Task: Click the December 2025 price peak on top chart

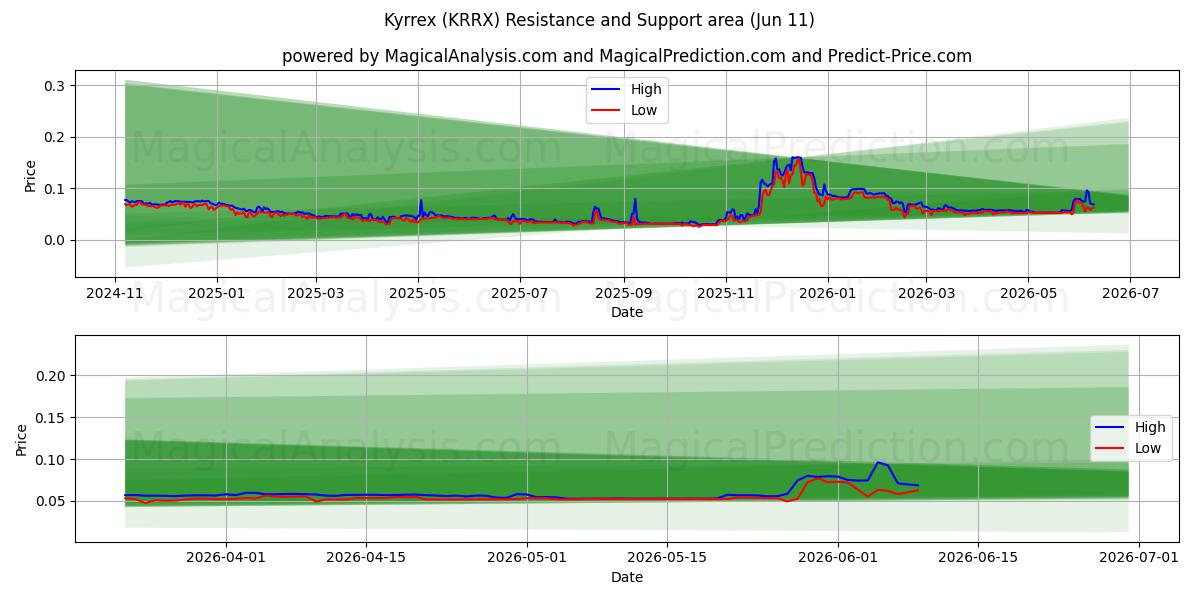Action: (796, 158)
